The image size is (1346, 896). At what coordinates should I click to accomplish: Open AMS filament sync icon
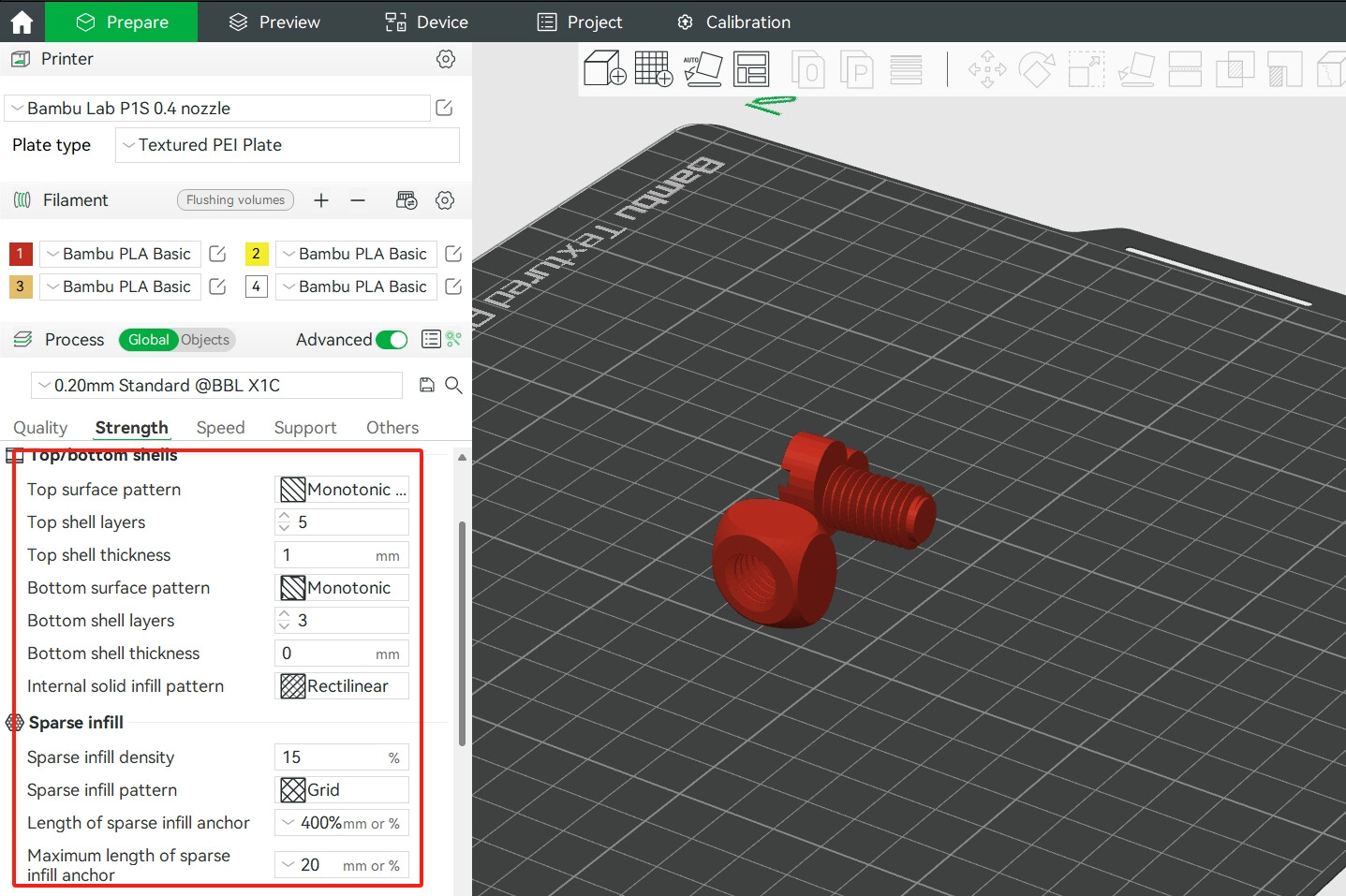pos(407,200)
